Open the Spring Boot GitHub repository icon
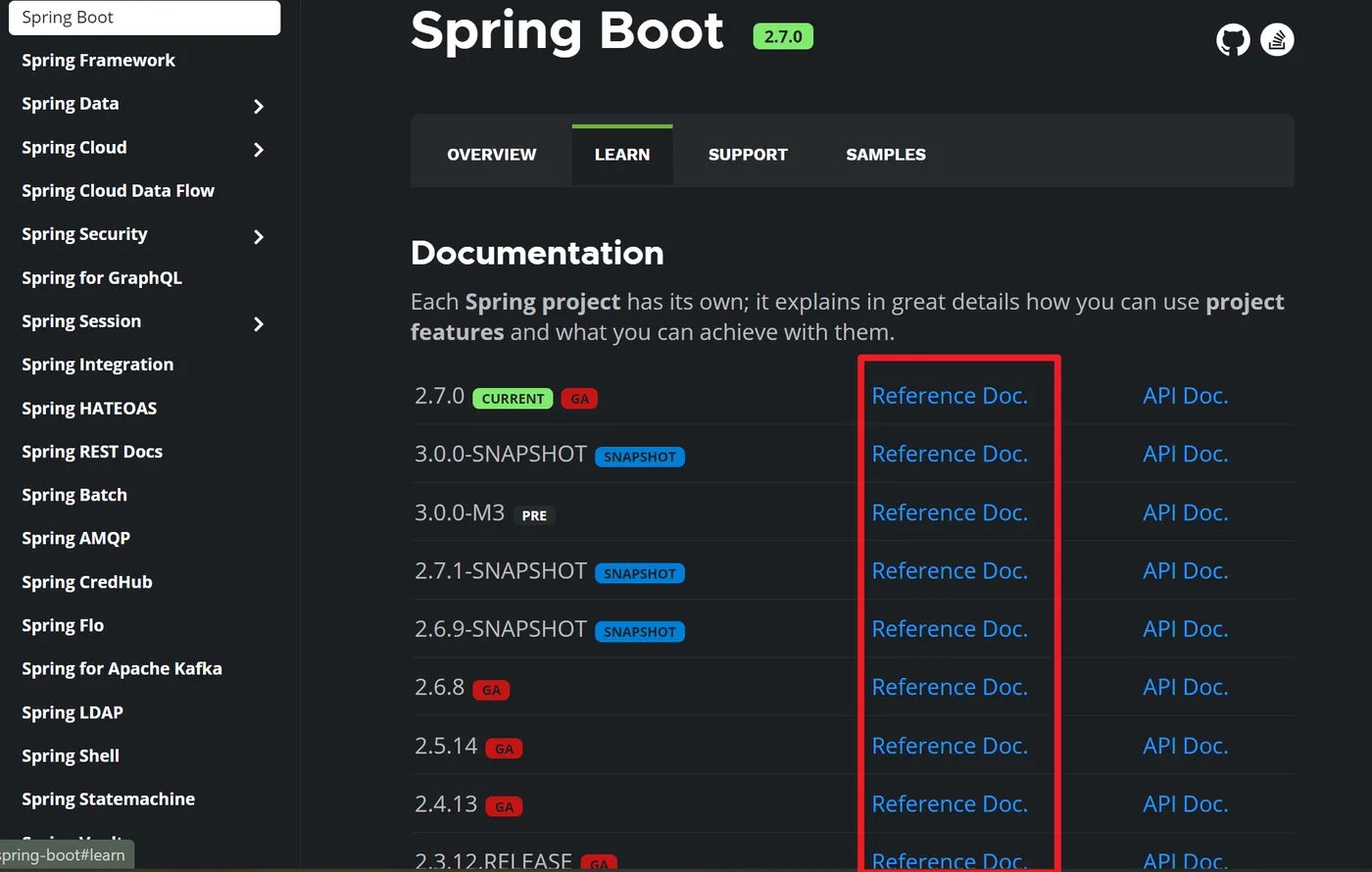The width and height of the screenshot is (1372, 872). click(1233, 39)
